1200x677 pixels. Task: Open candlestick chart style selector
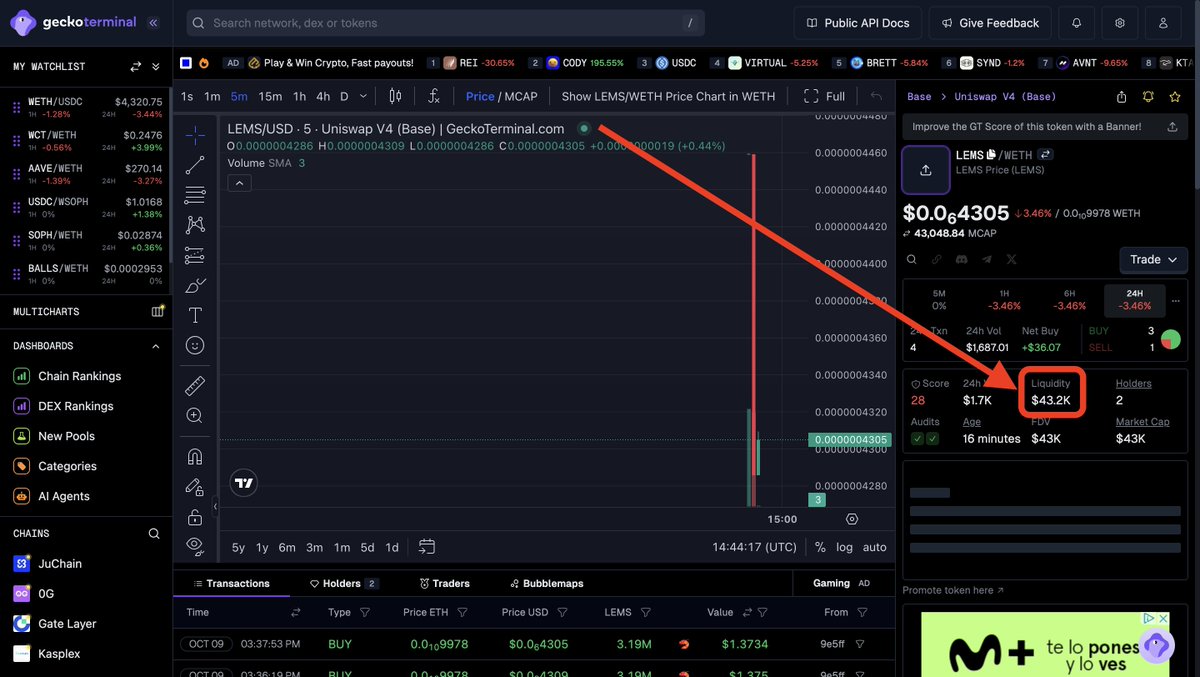[395, 96]
